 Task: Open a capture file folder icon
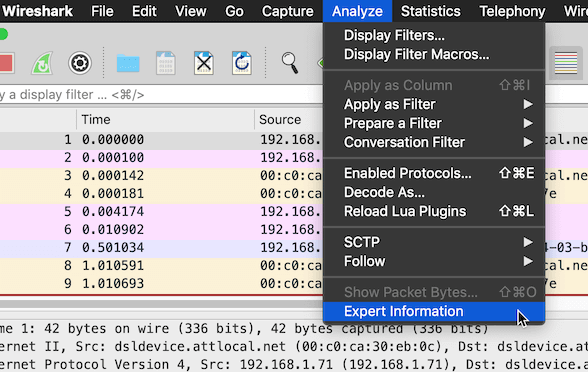[x=128, y=63]
